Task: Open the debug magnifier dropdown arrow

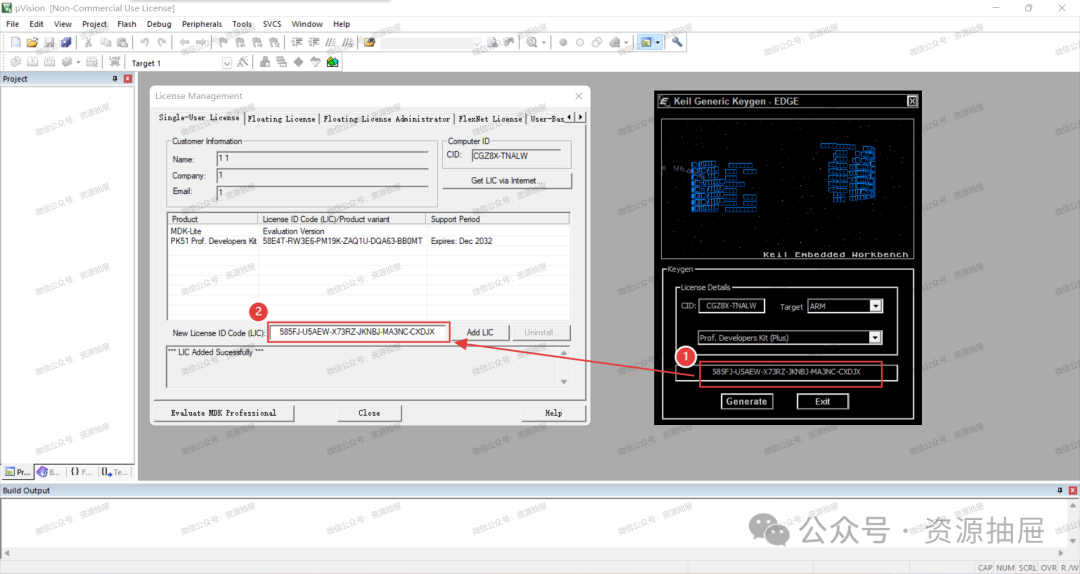Action: click(x=544, y=43)
